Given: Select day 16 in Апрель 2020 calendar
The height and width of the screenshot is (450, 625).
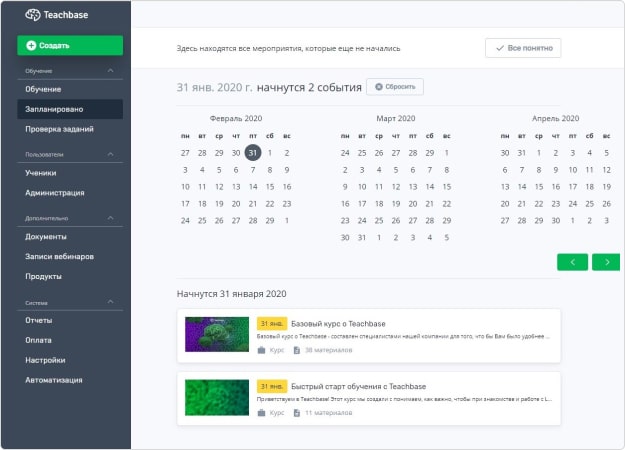Looking at the screenshot, I should (556, 187).
